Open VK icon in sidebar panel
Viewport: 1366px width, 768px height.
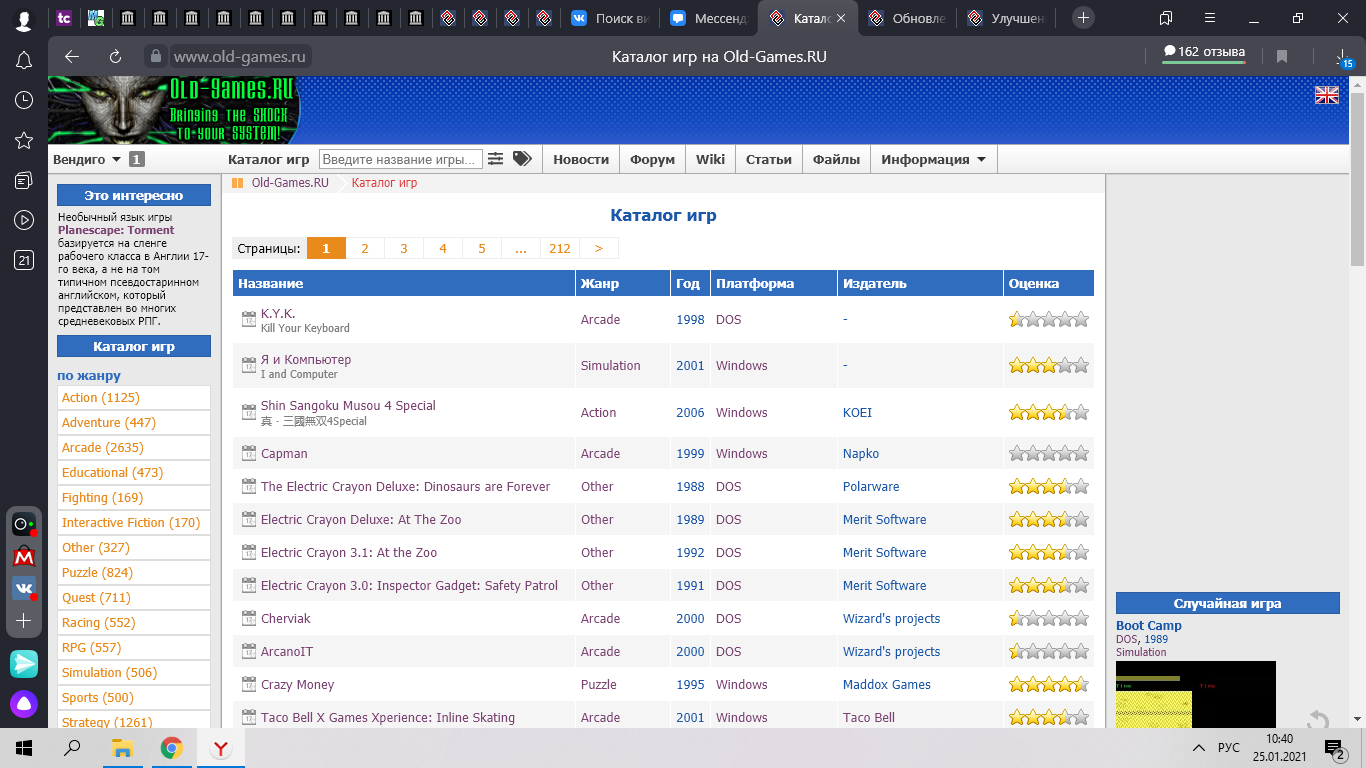[x=24, y=588]
